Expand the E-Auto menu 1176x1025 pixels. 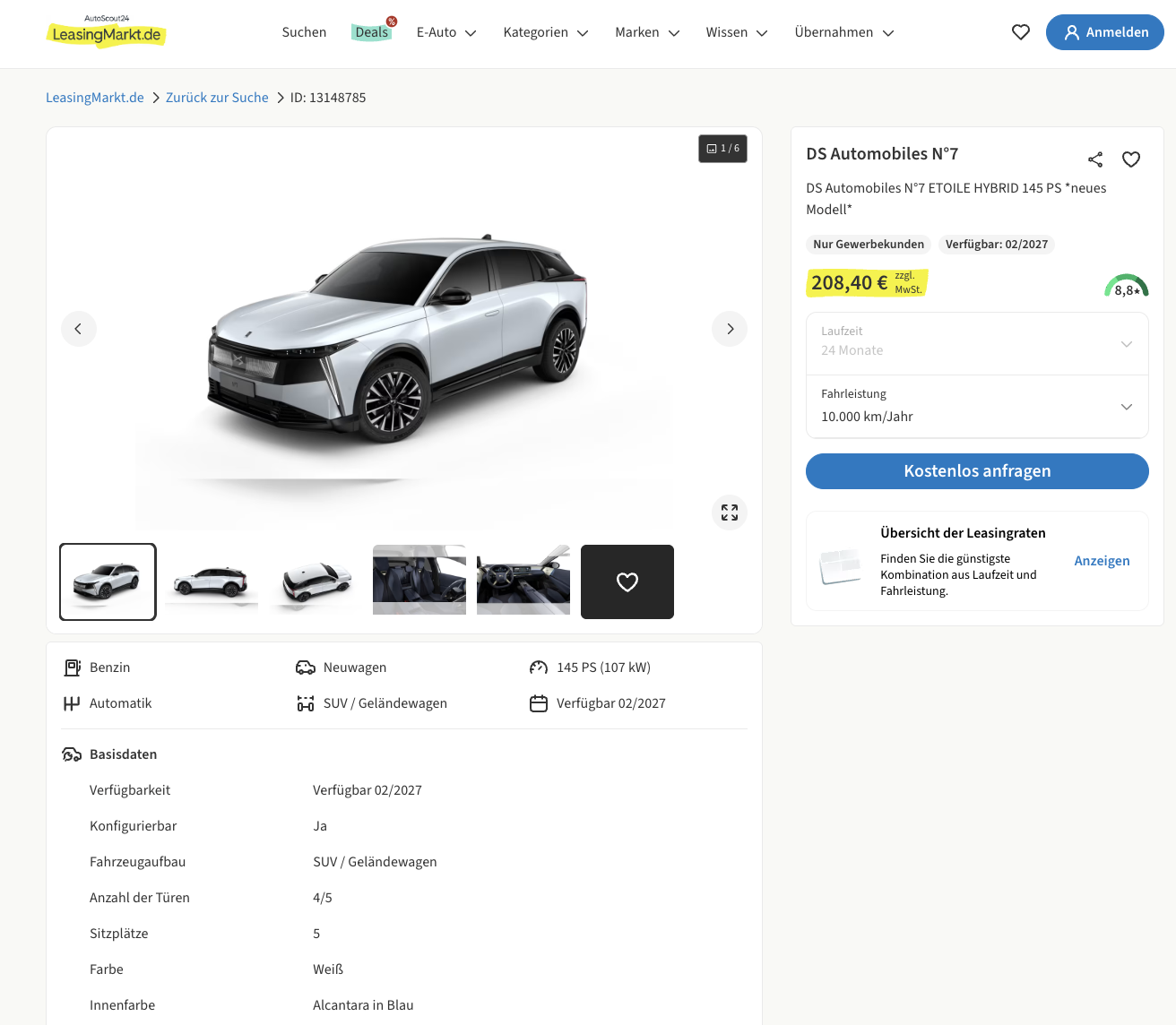[x=446, y=32]
